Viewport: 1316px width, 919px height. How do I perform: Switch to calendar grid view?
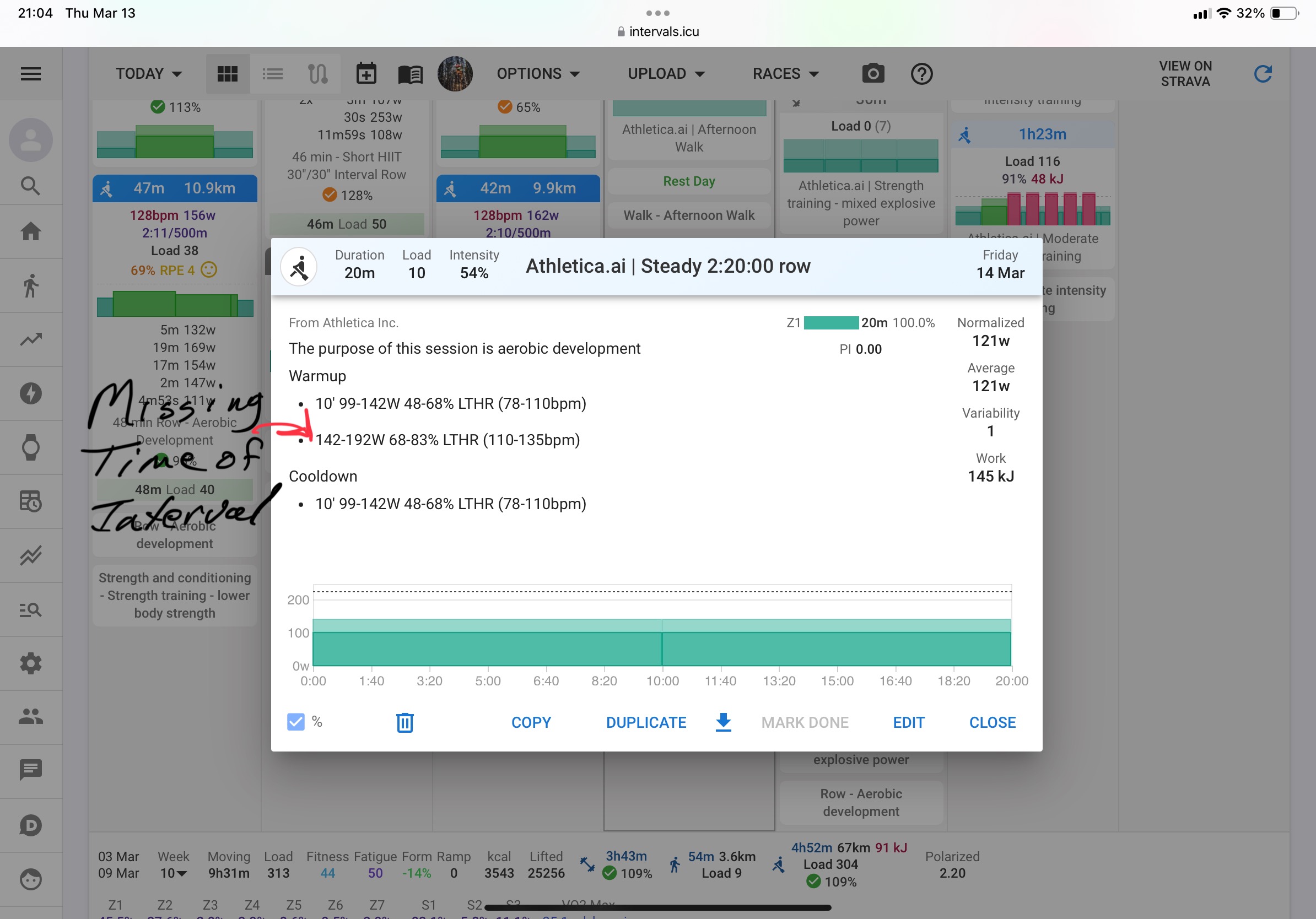pos(228,74)
